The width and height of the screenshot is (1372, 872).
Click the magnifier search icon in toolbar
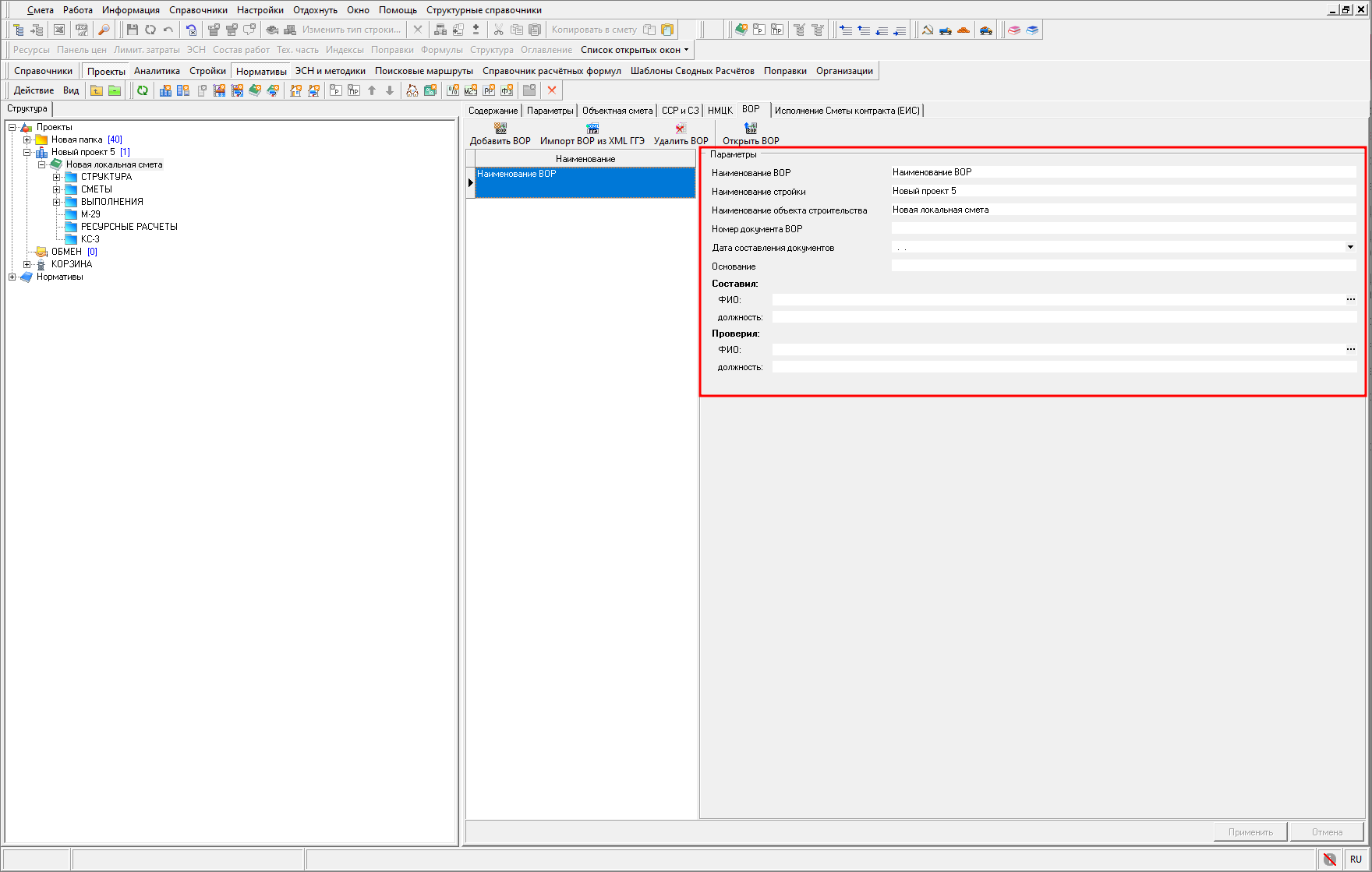[x=104, y=30]
